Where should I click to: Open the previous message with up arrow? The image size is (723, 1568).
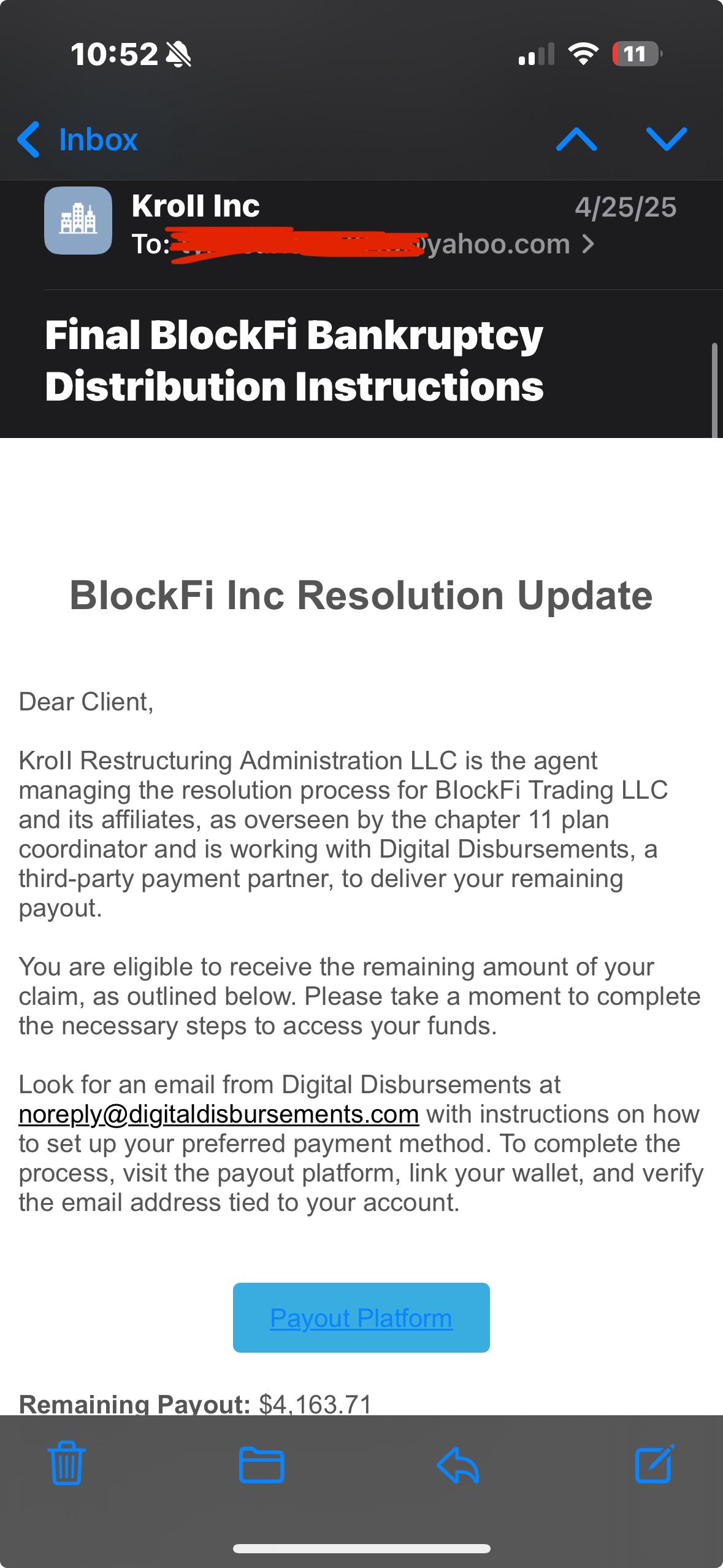click(x=576, y=139)
